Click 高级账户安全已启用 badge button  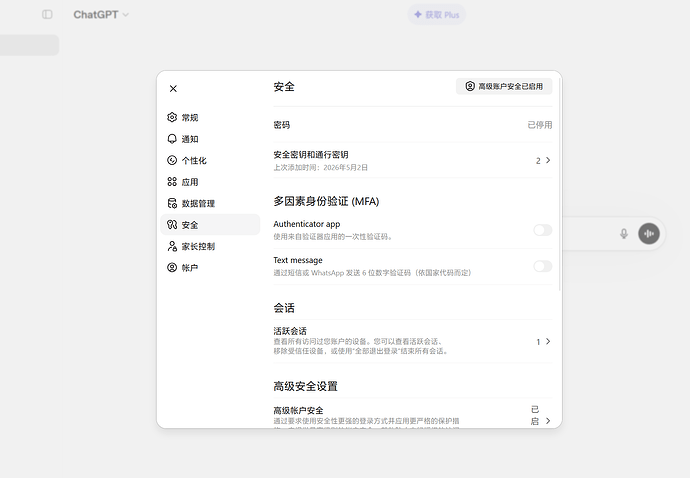(504, 86)
